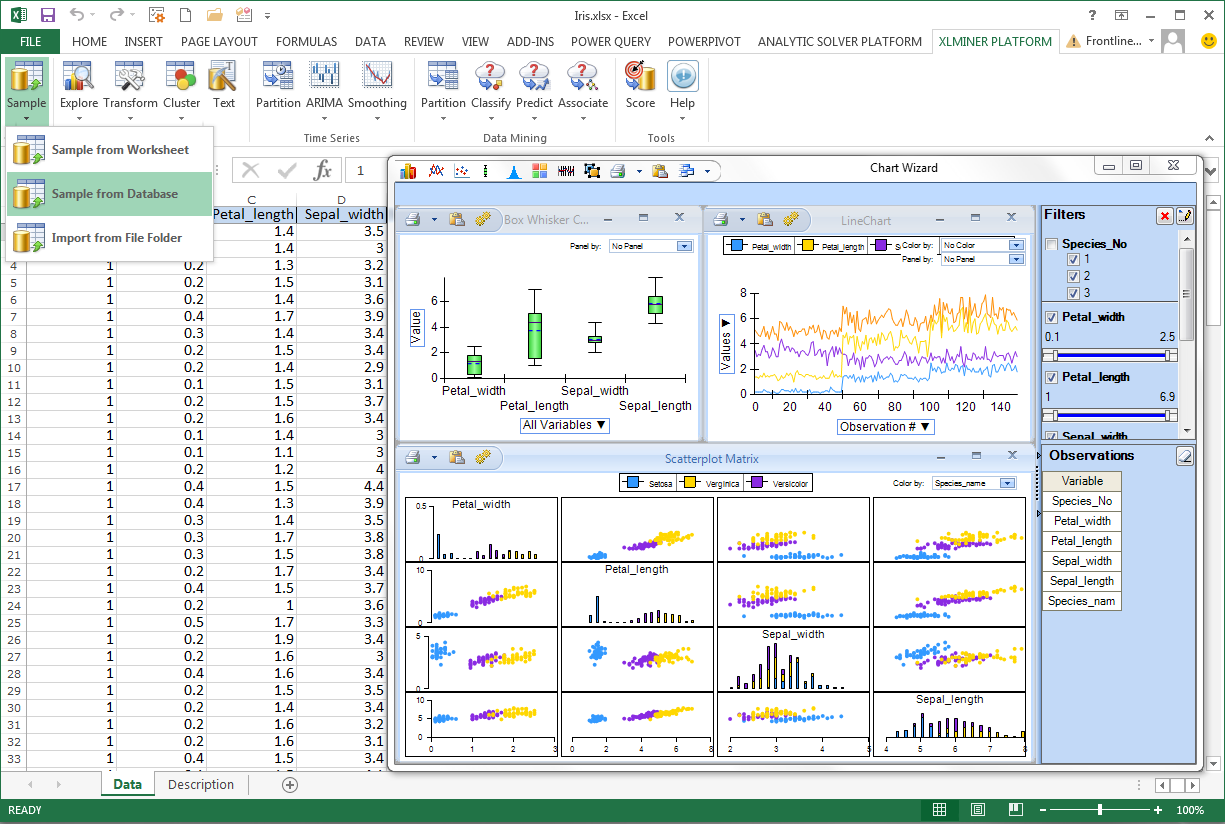Viewport: 1225px width, 824px height.
Task: Uncheck the Petal_width filter checkbox
Action: pyautogui.click(x=1051, y=317)
